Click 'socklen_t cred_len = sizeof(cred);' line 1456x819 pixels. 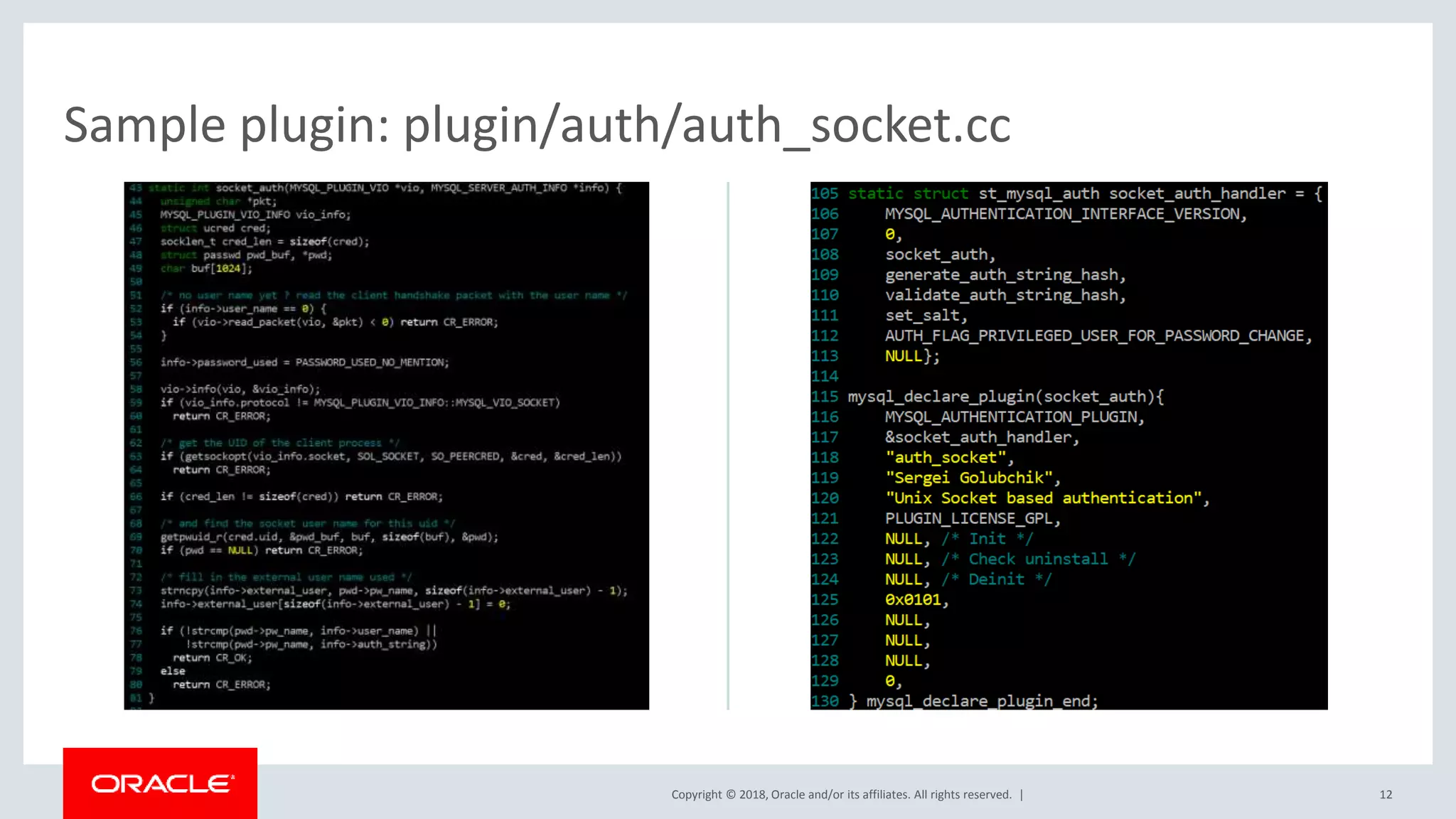(x=264, y=242)
